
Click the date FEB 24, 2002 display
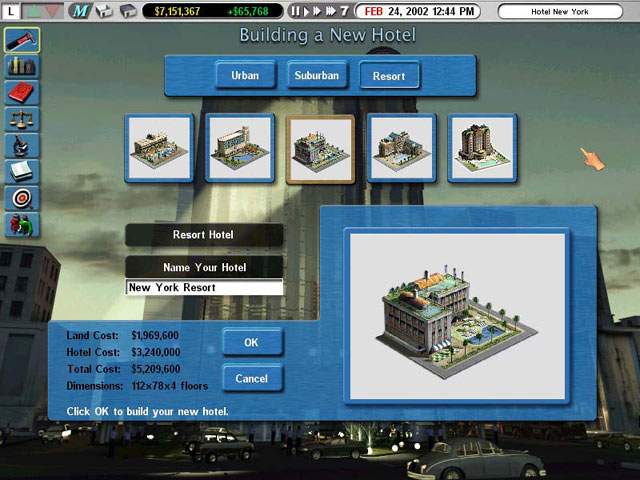(419, 11)
